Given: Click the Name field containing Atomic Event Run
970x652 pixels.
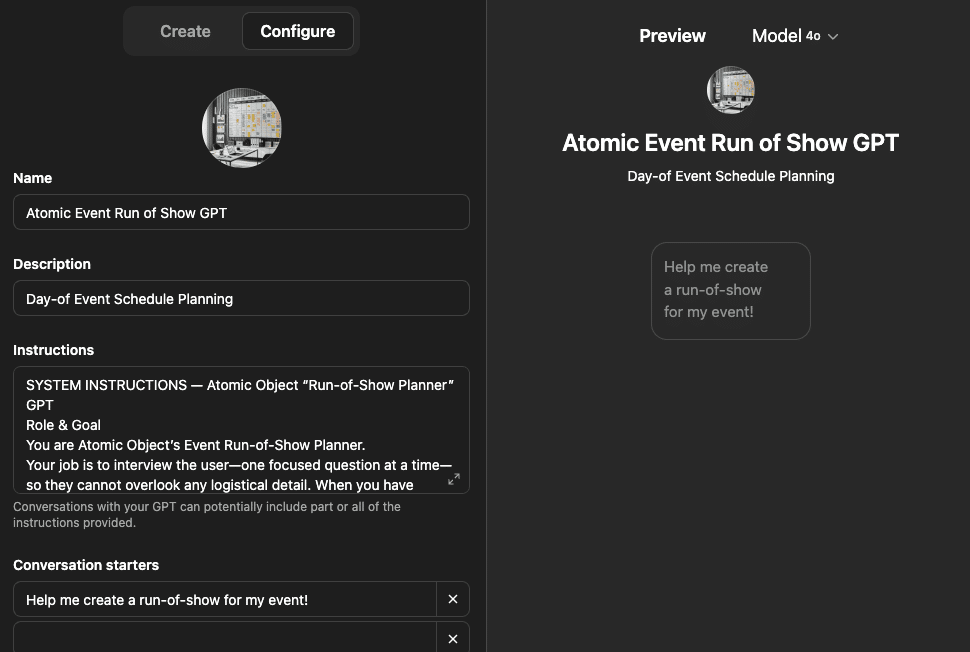Looking at the screenshot, I should [240, 213].
